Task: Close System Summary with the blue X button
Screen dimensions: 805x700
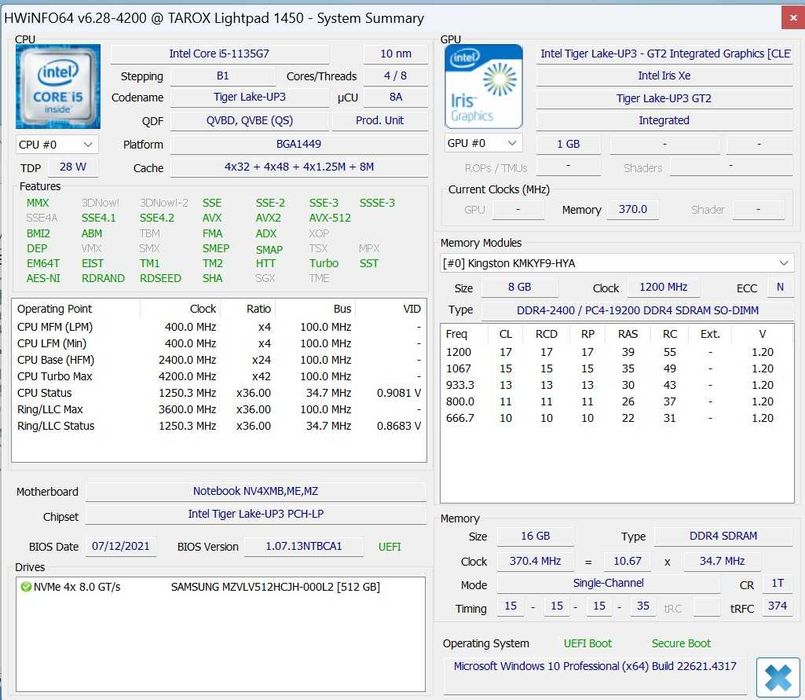Action: [777, 677]
